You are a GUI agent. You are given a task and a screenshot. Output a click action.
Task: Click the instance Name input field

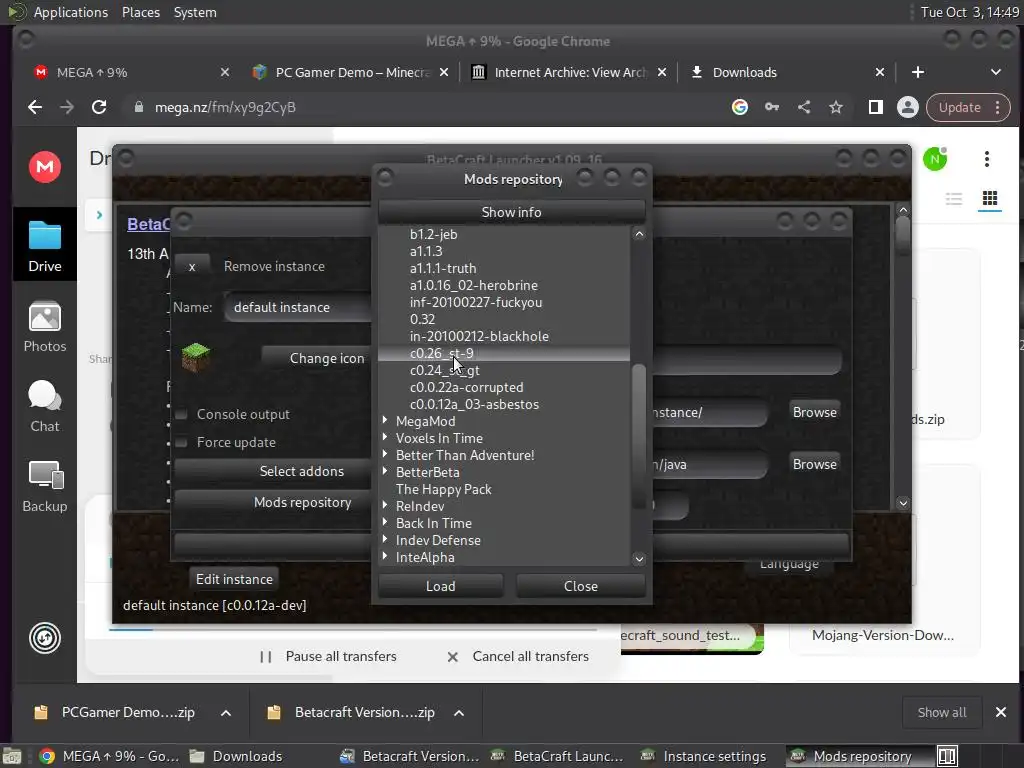point(298,307)
